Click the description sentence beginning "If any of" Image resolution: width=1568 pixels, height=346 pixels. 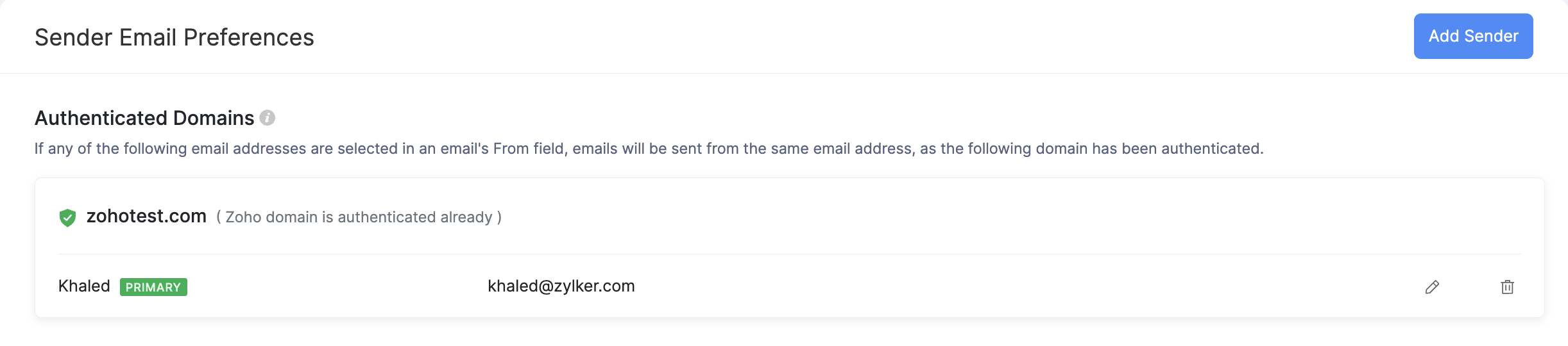click(648, 149)
